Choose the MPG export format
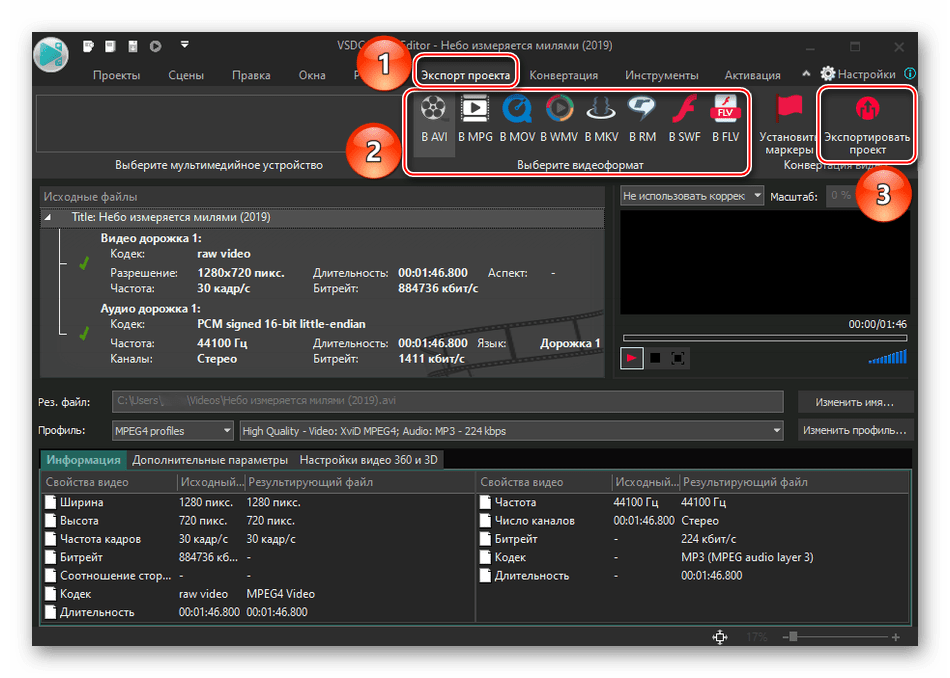 pyautogui.click(x=475, y=120)
